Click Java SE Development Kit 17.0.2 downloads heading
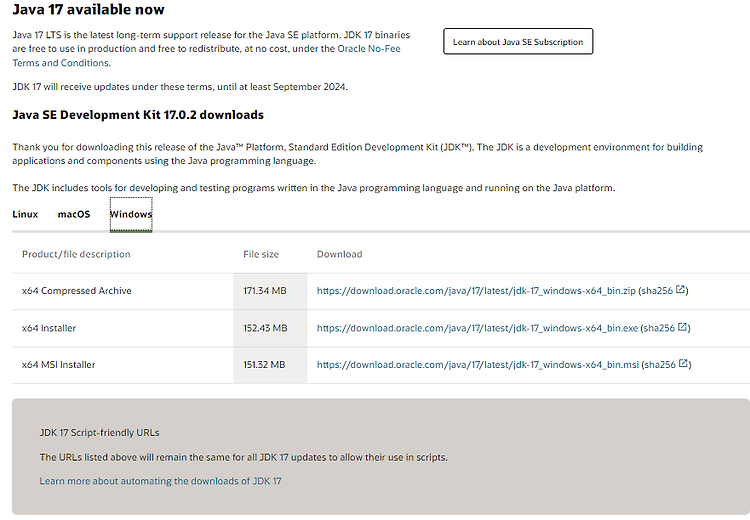This screenshot has width=750, height=520. click(x=138, y=115)
